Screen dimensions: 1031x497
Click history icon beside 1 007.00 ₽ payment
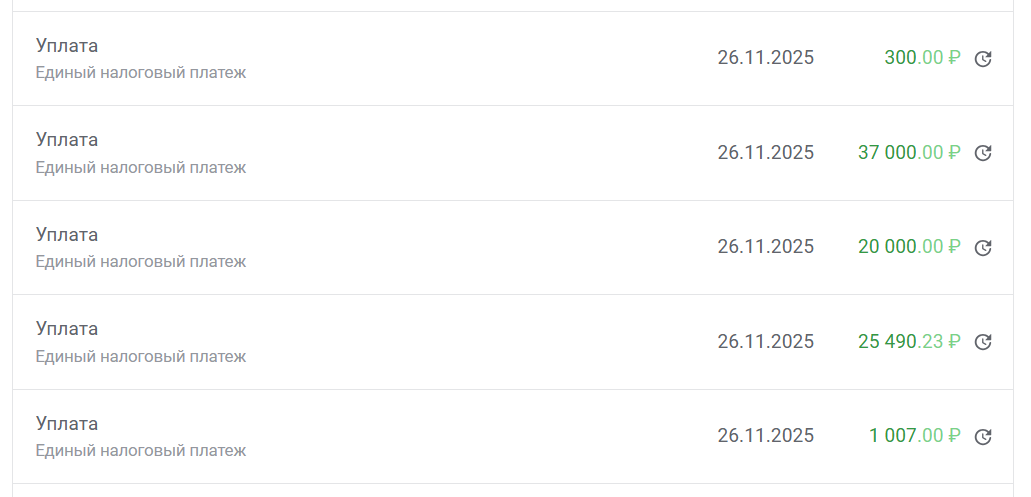click(x=983, y=437)
